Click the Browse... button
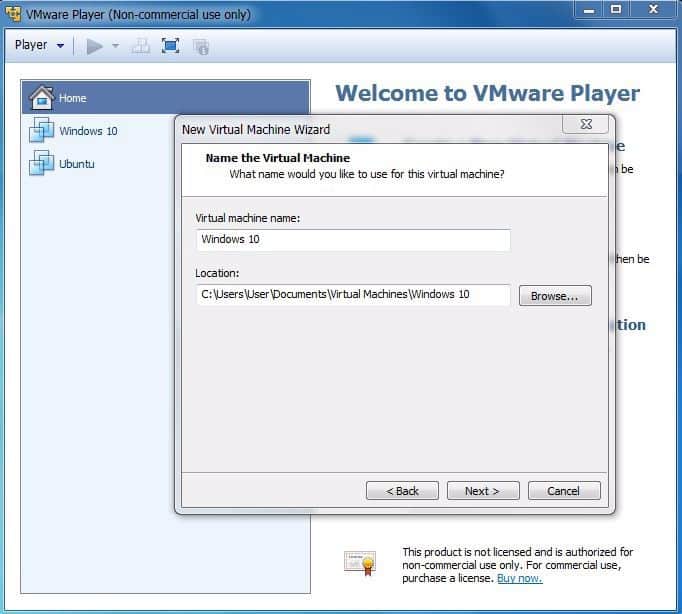The image size is (682, 614). tap(555, 296)
